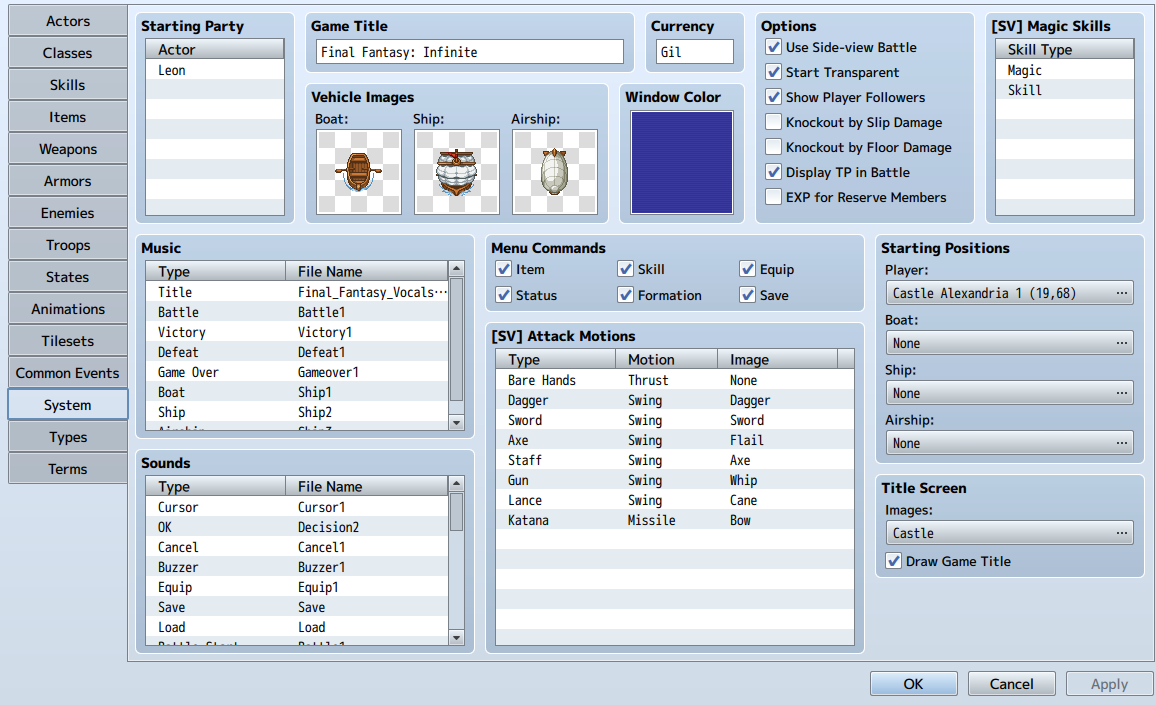Open the Tilesets tab
This screenshot has height=705, width=1156.
pyautogui.click(x=68, y=341)
